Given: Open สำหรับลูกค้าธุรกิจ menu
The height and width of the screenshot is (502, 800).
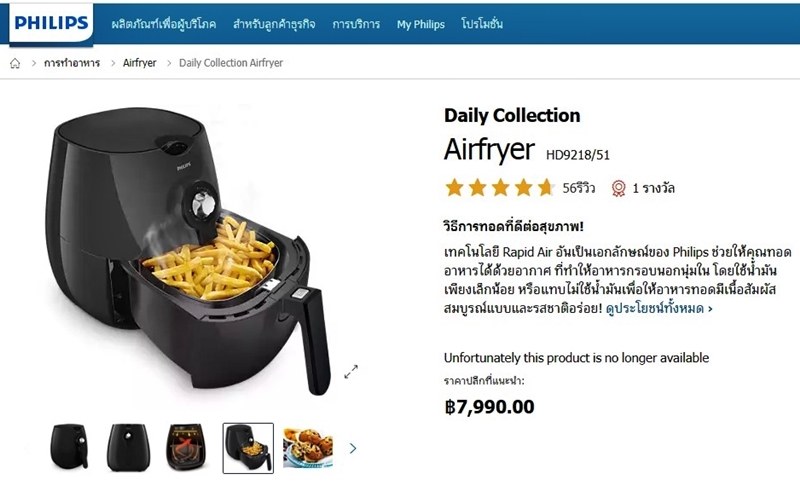Looking at the screenshot, I should [x=274, y=24].
